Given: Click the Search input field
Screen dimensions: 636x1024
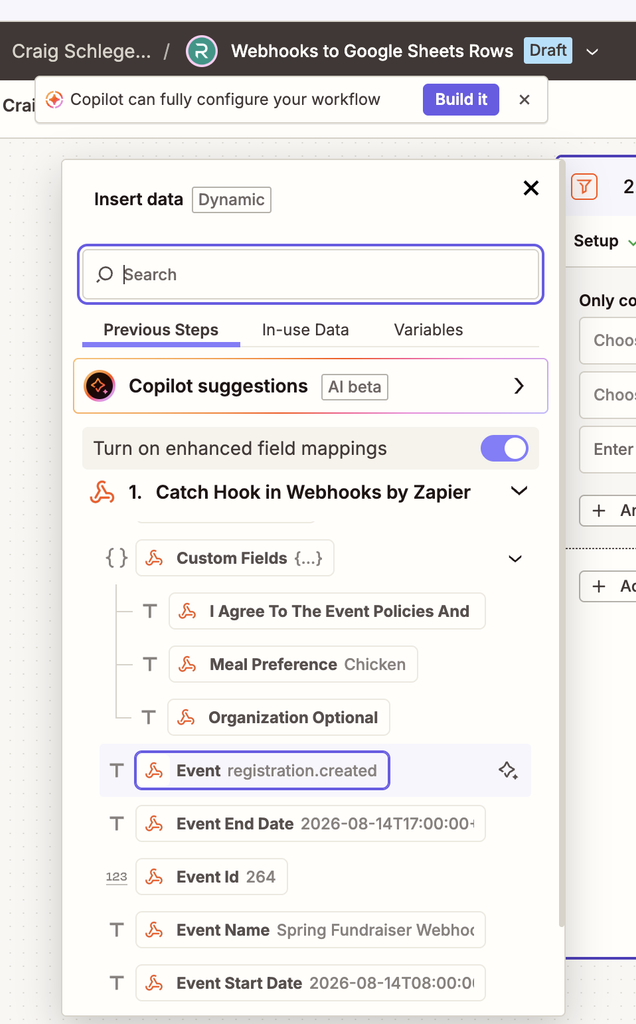Looking at the screenshot, I should click(311, 274).
